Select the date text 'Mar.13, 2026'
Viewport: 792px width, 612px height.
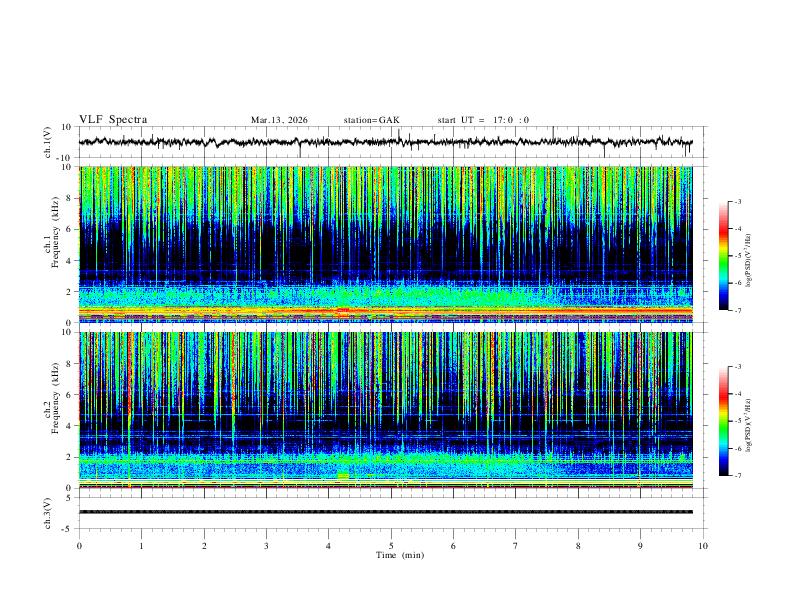pyautogui.click(x=279, y=120)
